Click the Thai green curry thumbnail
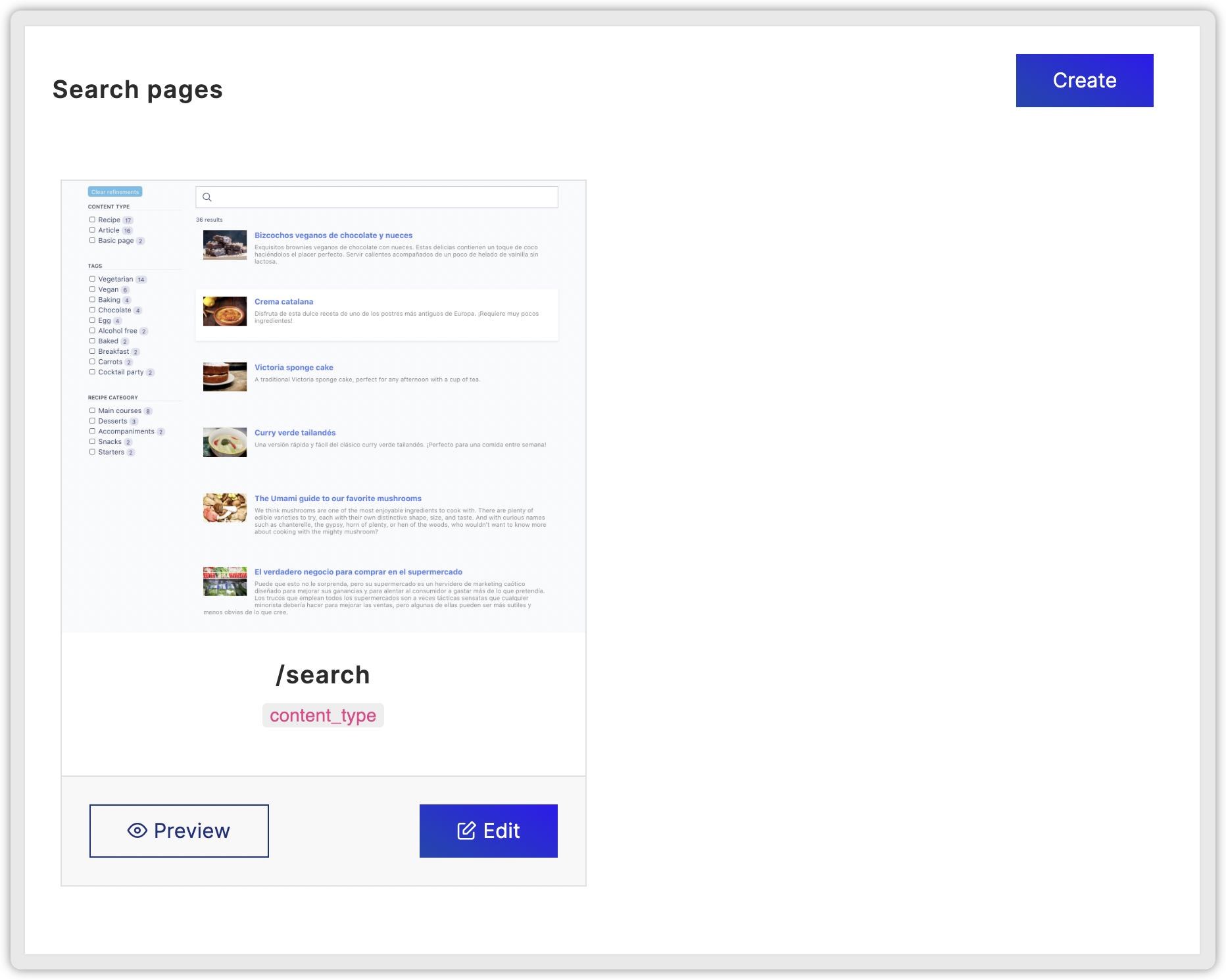Image resolution: width=1226 pixels, height=980 pixels. [x=225, y=442]
